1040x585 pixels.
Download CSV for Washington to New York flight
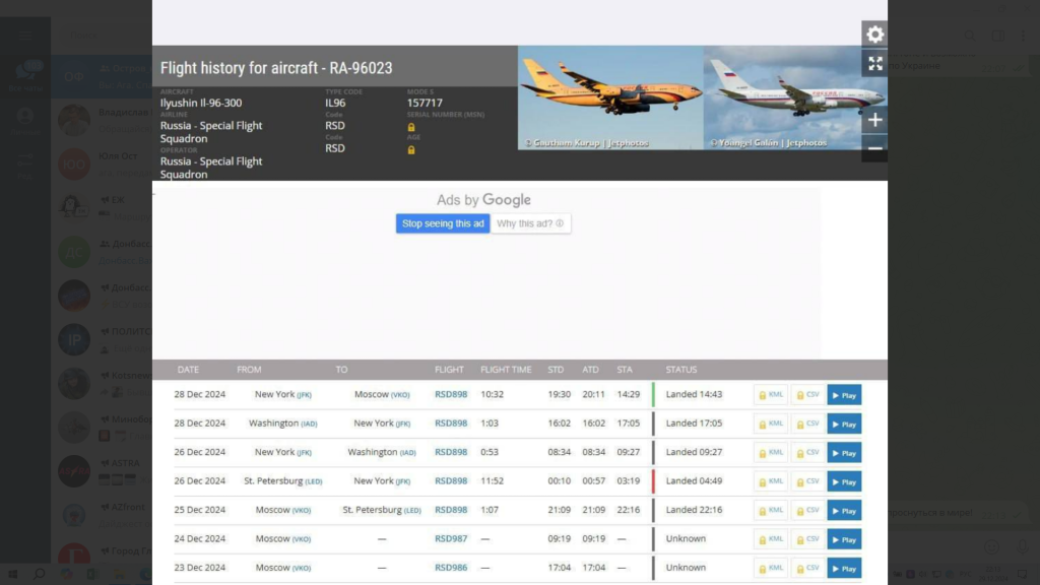(808, 424)
